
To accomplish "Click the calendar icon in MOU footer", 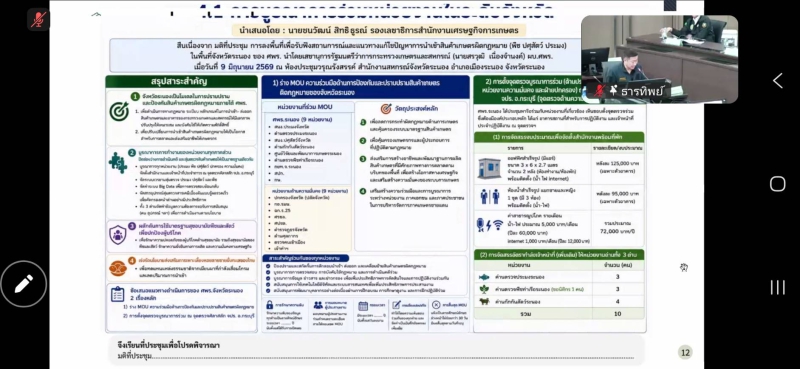I will (363, 305).
